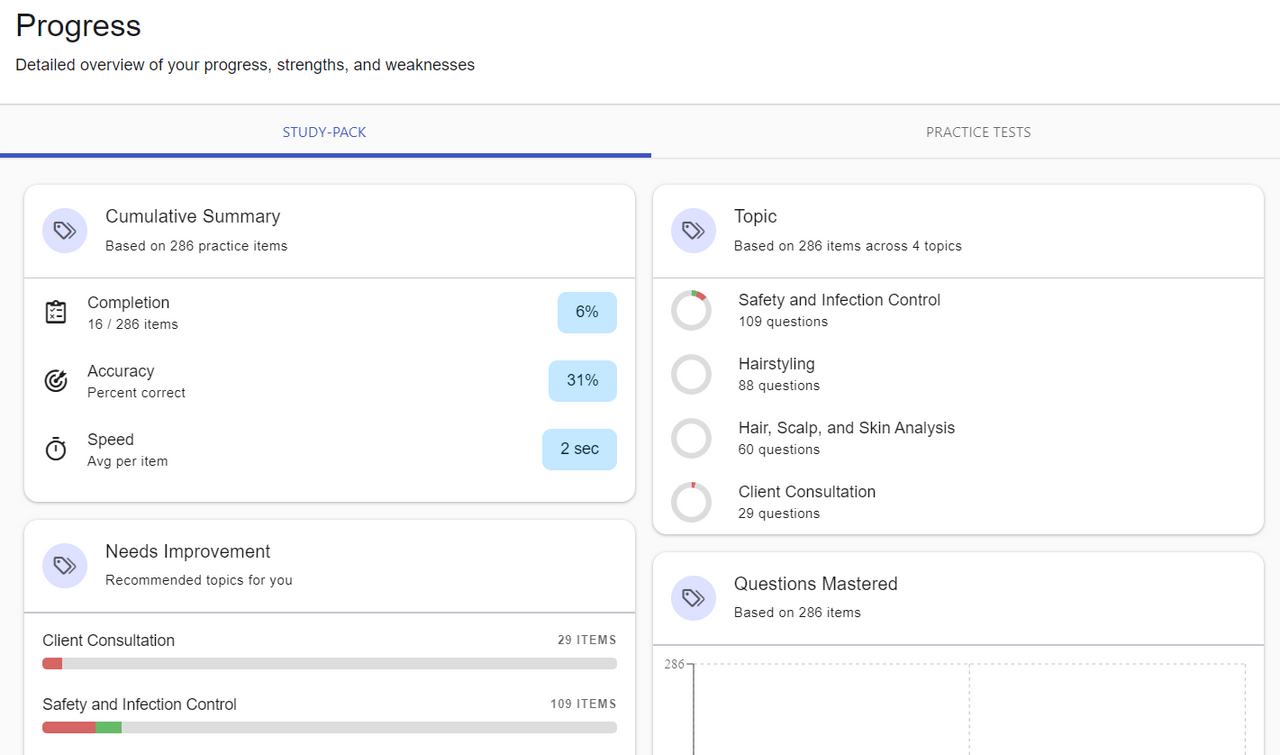Click the Safety and Infection Control donut chart
This screenshot has height=755, width=1280.
691,310
